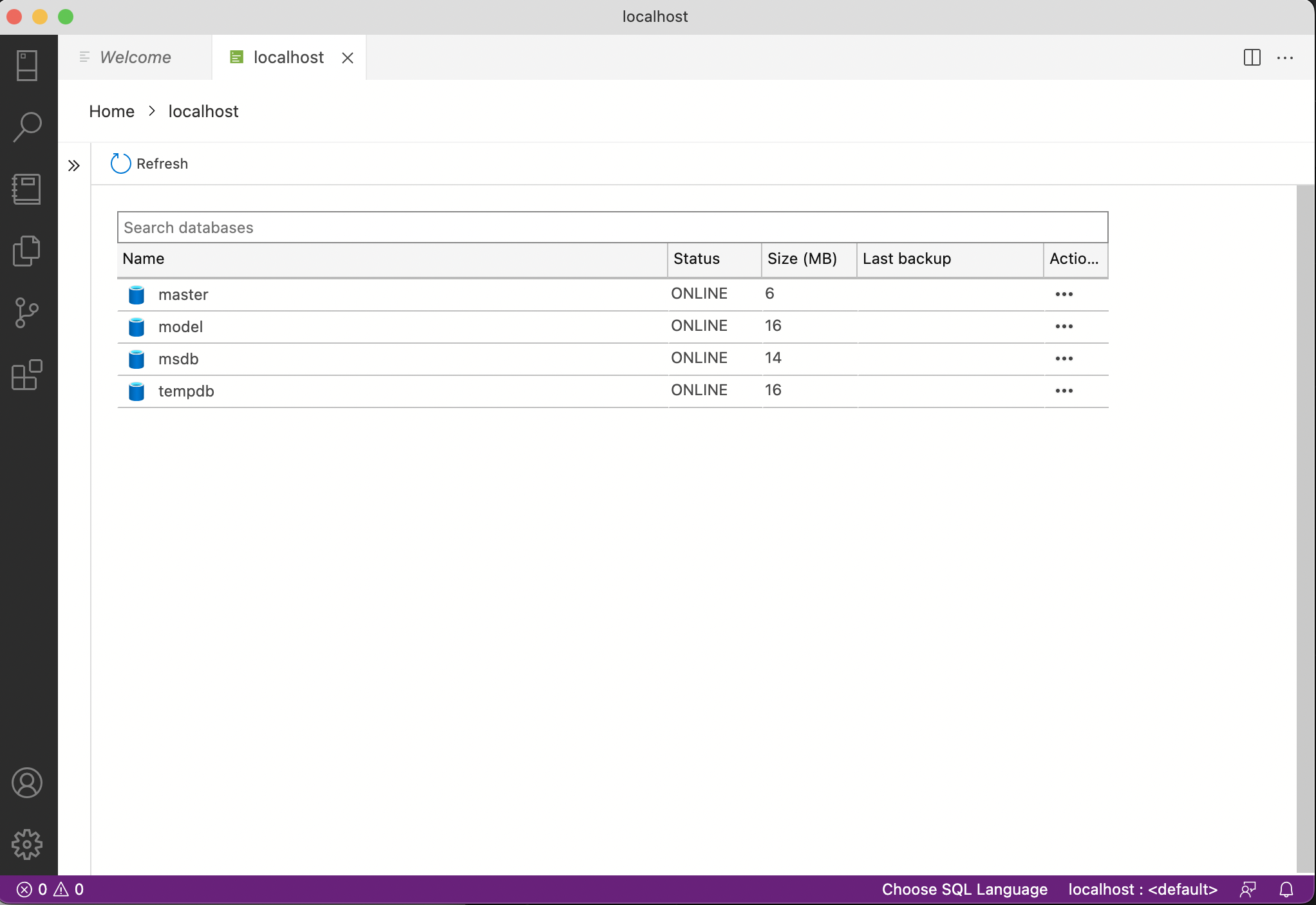This screenshot has width=1316, height=905.
Task: Open the Search view in activity bar
Action: coord(27,127)
